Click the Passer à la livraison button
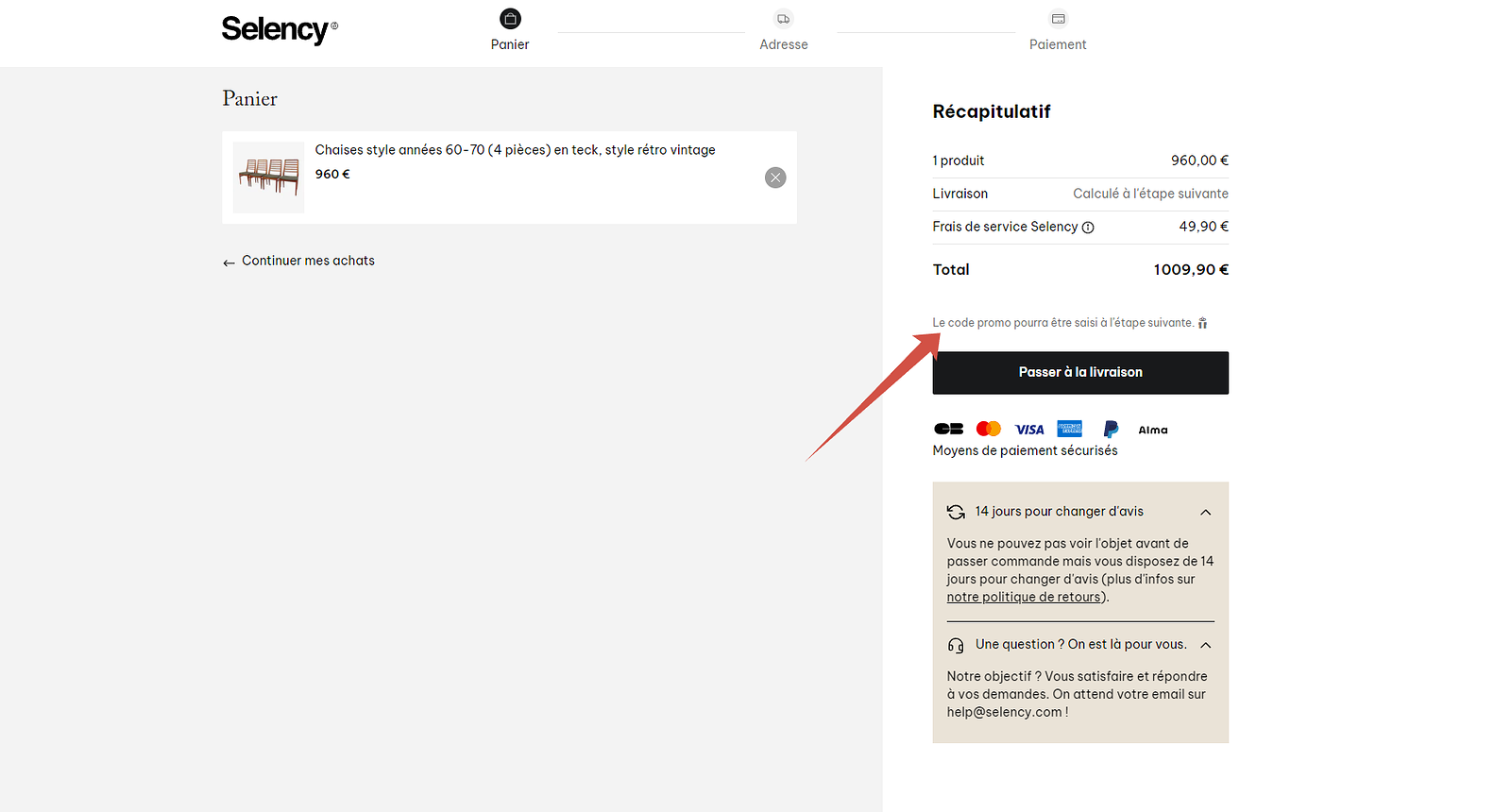Screen dimensions: 1511x812 click(1080, 373)
